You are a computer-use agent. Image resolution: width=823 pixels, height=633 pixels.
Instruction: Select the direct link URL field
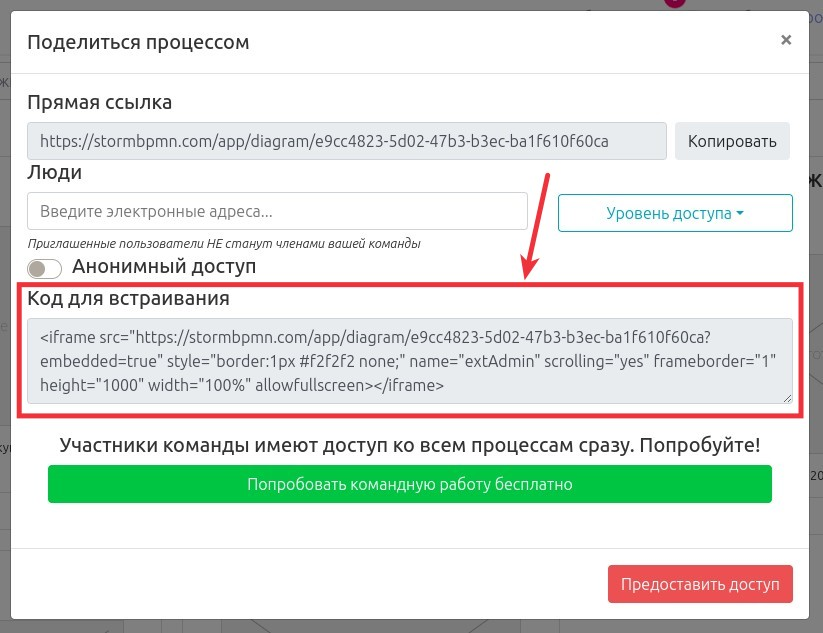[x=347, y=141]
